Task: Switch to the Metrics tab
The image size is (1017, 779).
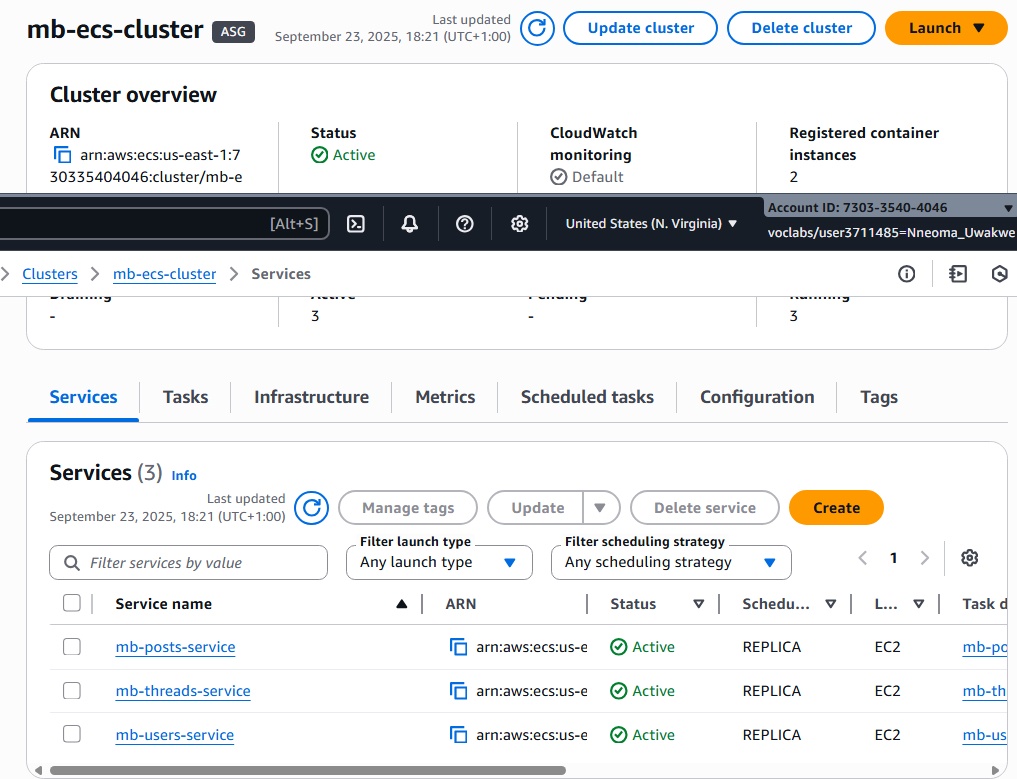Action: tap(445, 397)
